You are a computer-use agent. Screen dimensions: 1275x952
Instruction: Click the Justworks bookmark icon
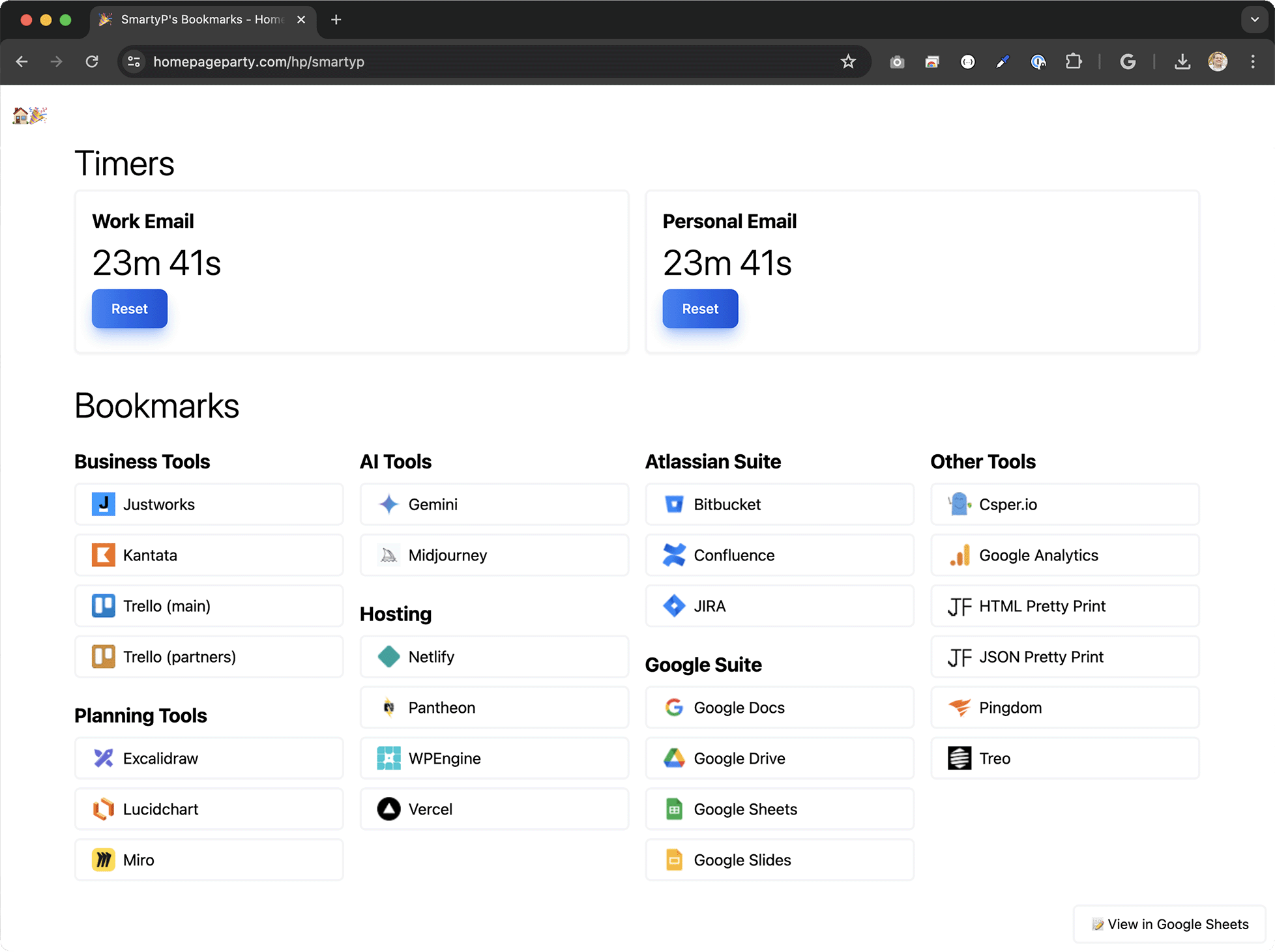(x=102, y=504)
